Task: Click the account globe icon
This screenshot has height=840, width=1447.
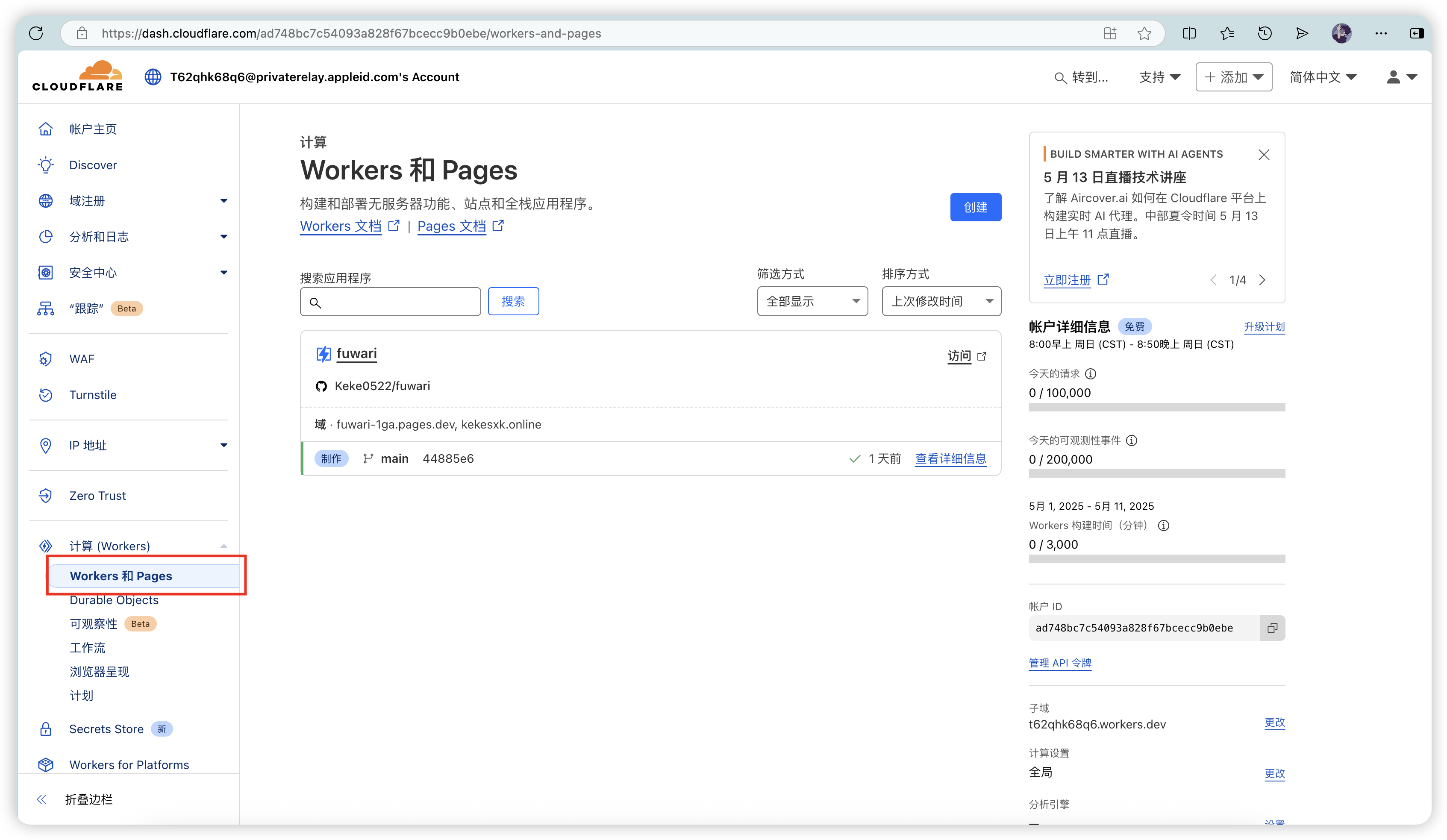Action: click(x=153, y=77)
